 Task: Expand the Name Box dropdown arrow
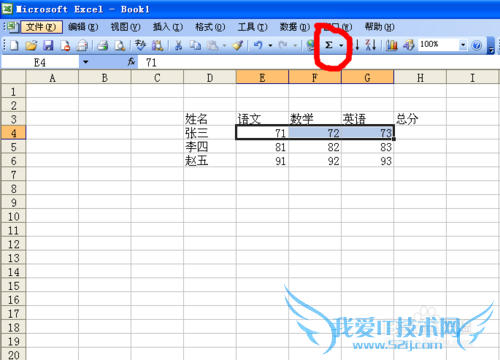(86, 62)
